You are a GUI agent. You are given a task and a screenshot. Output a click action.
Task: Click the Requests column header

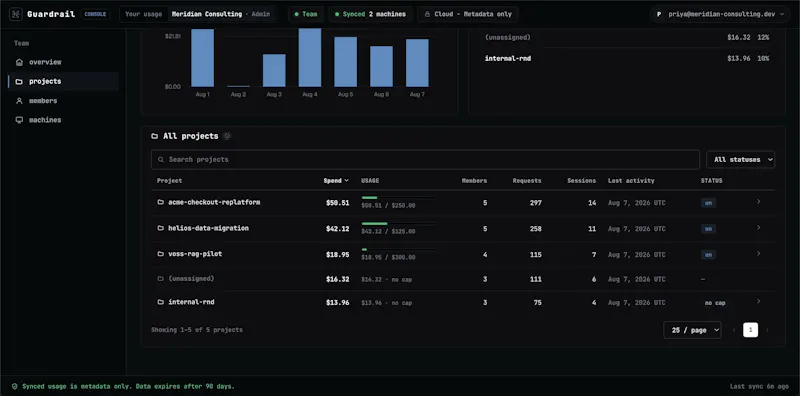(527, 181)
